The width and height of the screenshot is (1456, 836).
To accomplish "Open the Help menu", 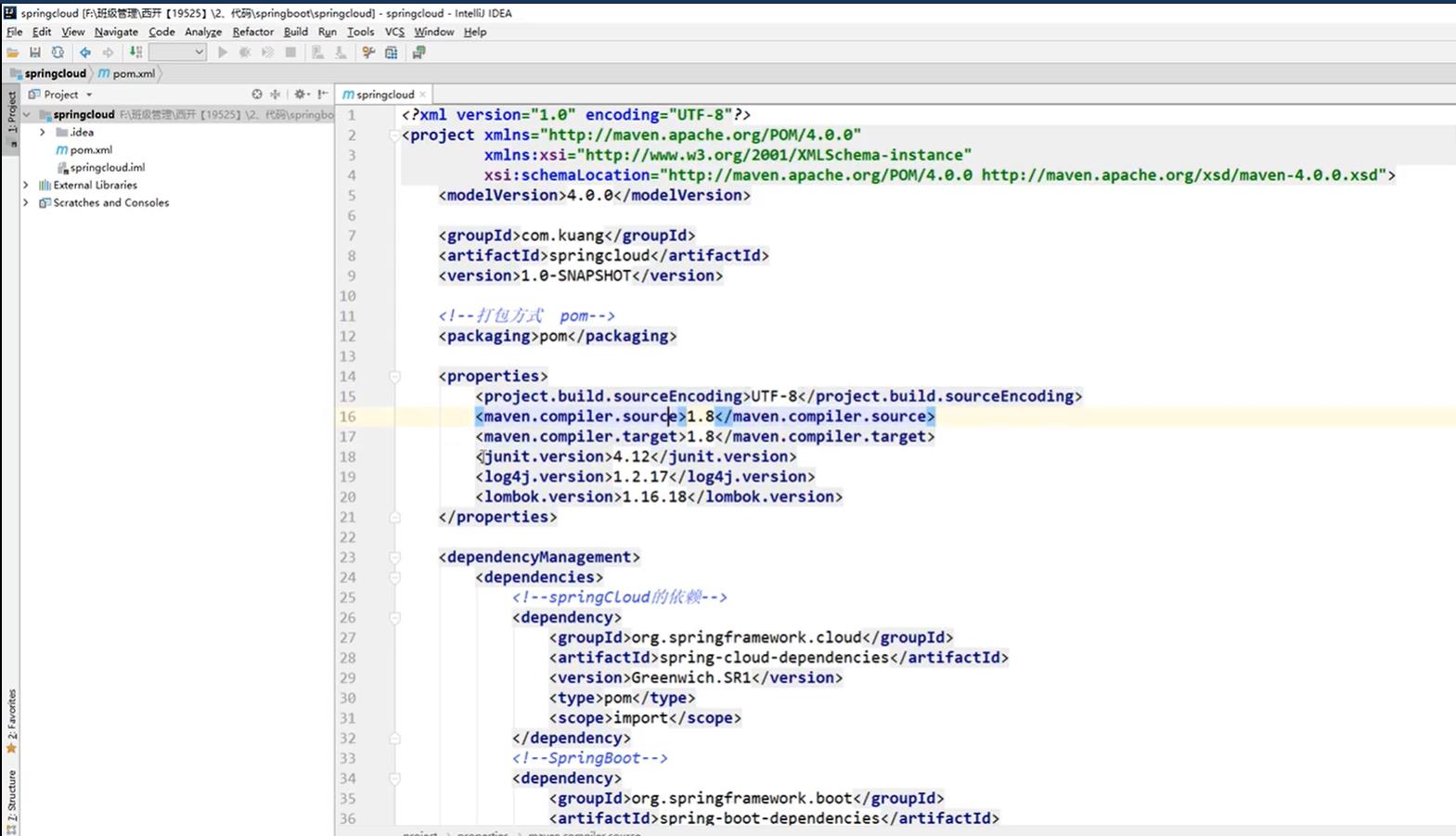I will pyautogui.click(x=475, y=32).
